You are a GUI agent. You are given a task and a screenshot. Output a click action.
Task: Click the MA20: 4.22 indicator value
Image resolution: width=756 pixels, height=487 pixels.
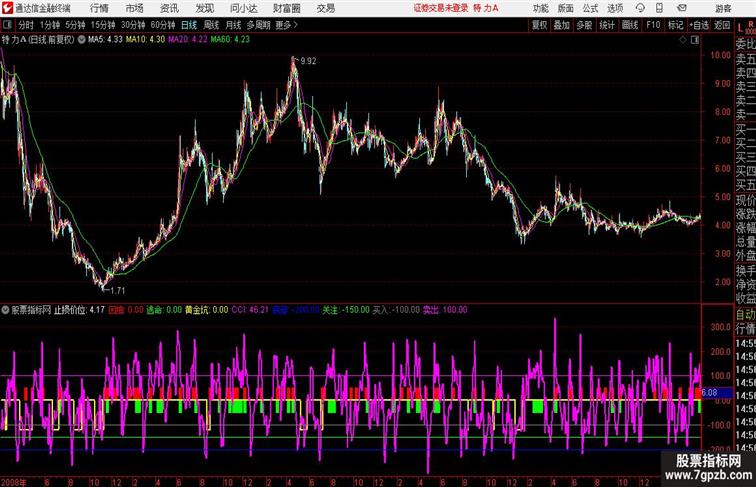(x=188, y=40)
